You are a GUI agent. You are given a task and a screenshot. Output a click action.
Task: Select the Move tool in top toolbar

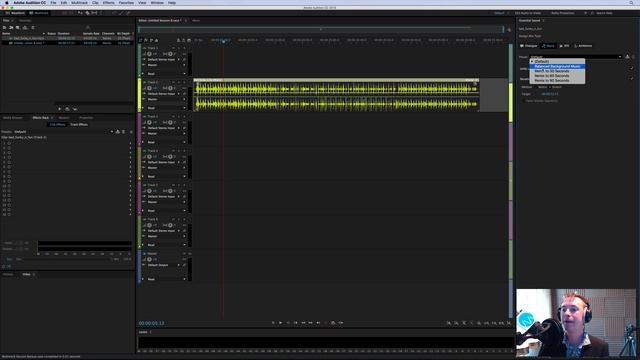[x=80, y=13]
